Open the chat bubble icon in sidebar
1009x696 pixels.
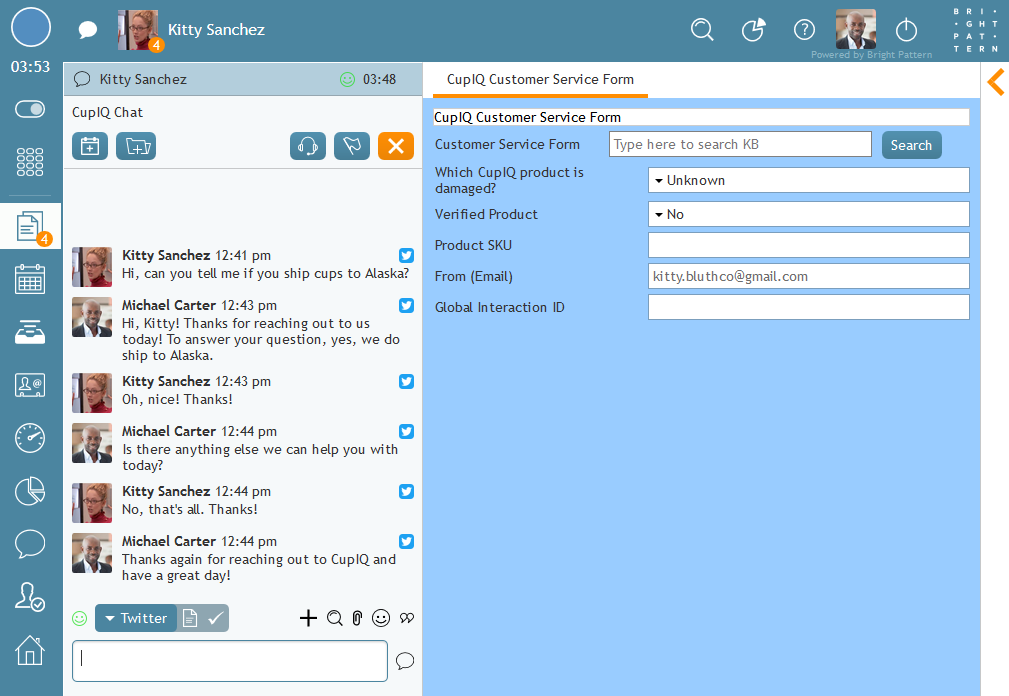30,544
